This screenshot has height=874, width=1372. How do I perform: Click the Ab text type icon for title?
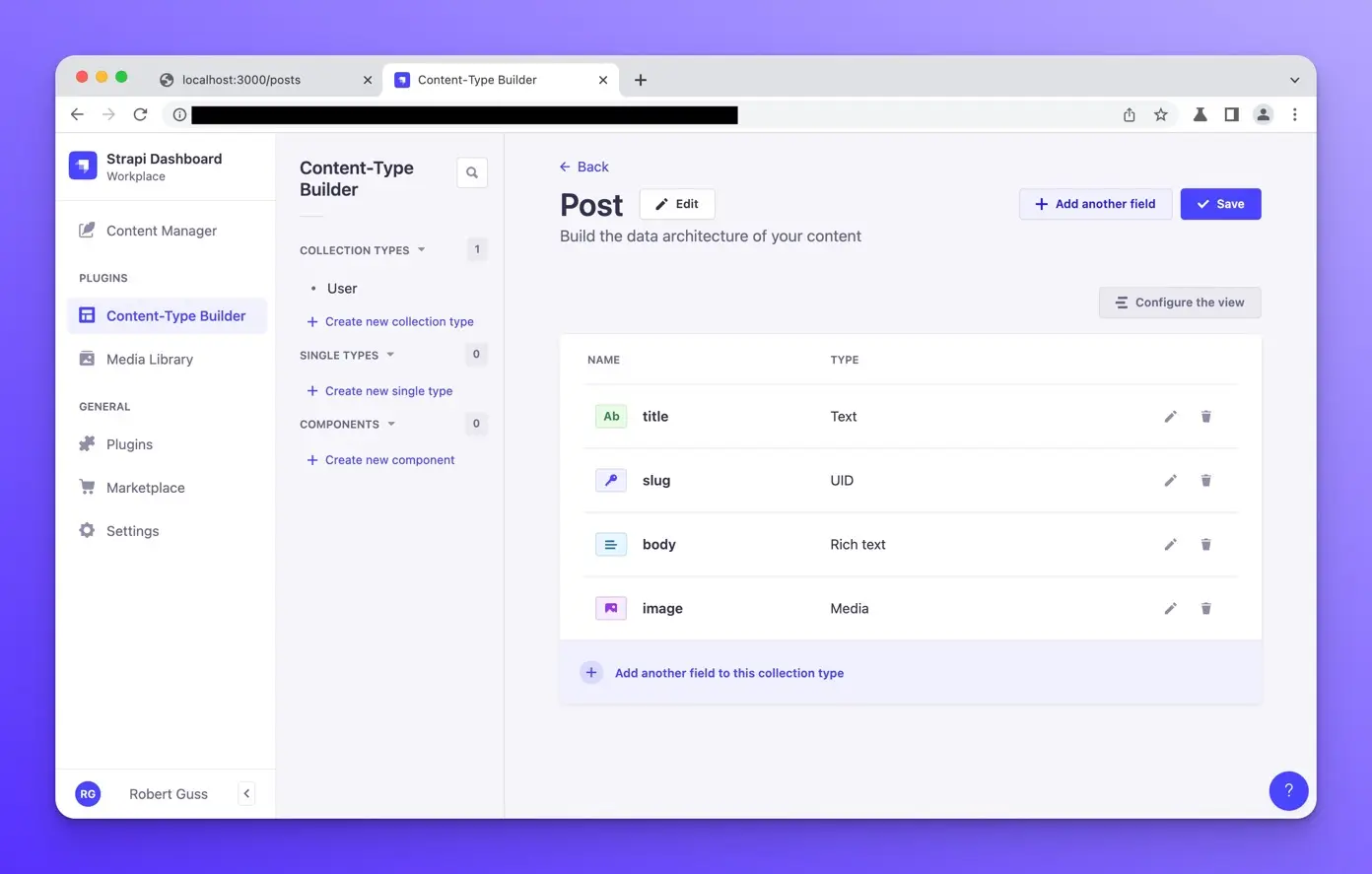(611, 417)
